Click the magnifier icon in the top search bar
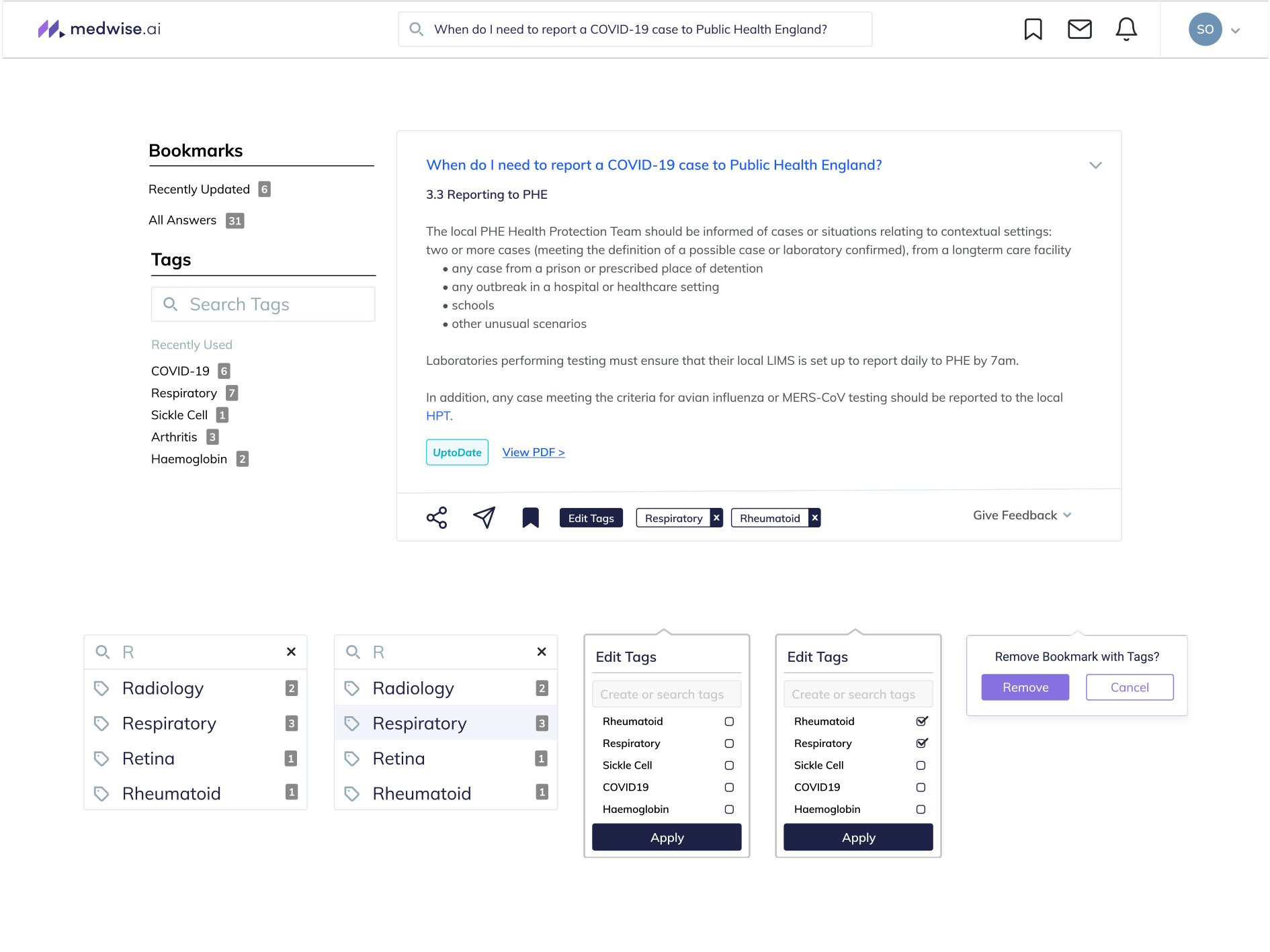This screenshot has width=1270, height=952. point(416,30)
